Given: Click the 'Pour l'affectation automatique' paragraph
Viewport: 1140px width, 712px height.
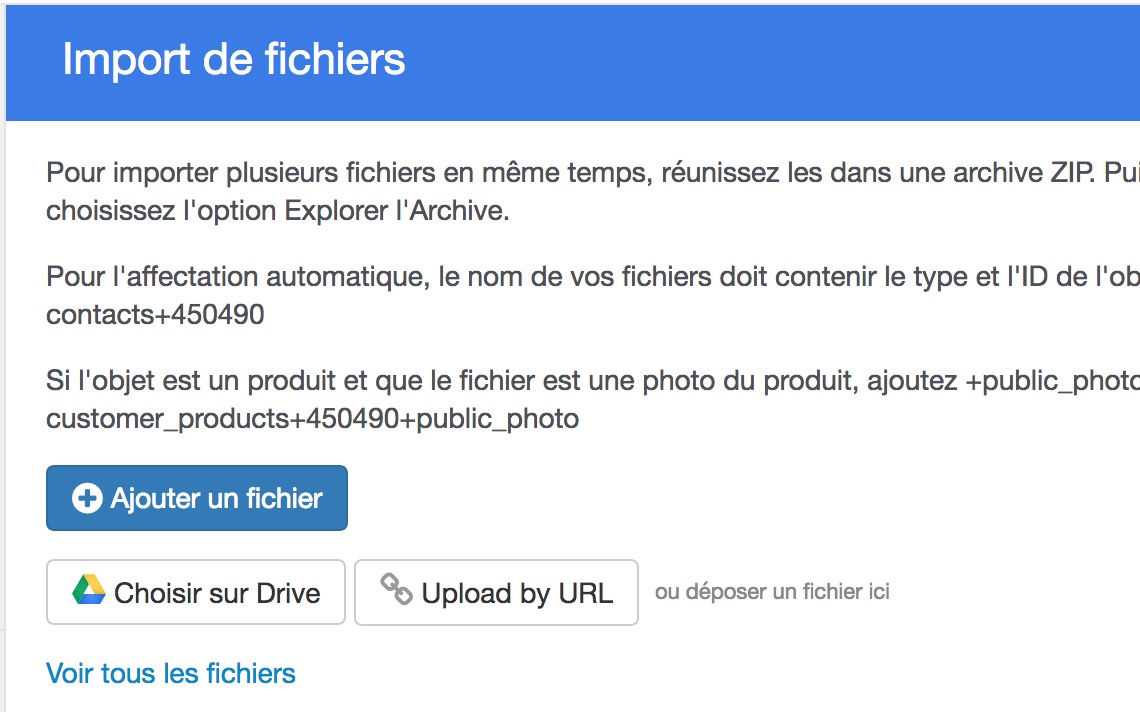Looking at the screenshot, I should tap(593, 295).
